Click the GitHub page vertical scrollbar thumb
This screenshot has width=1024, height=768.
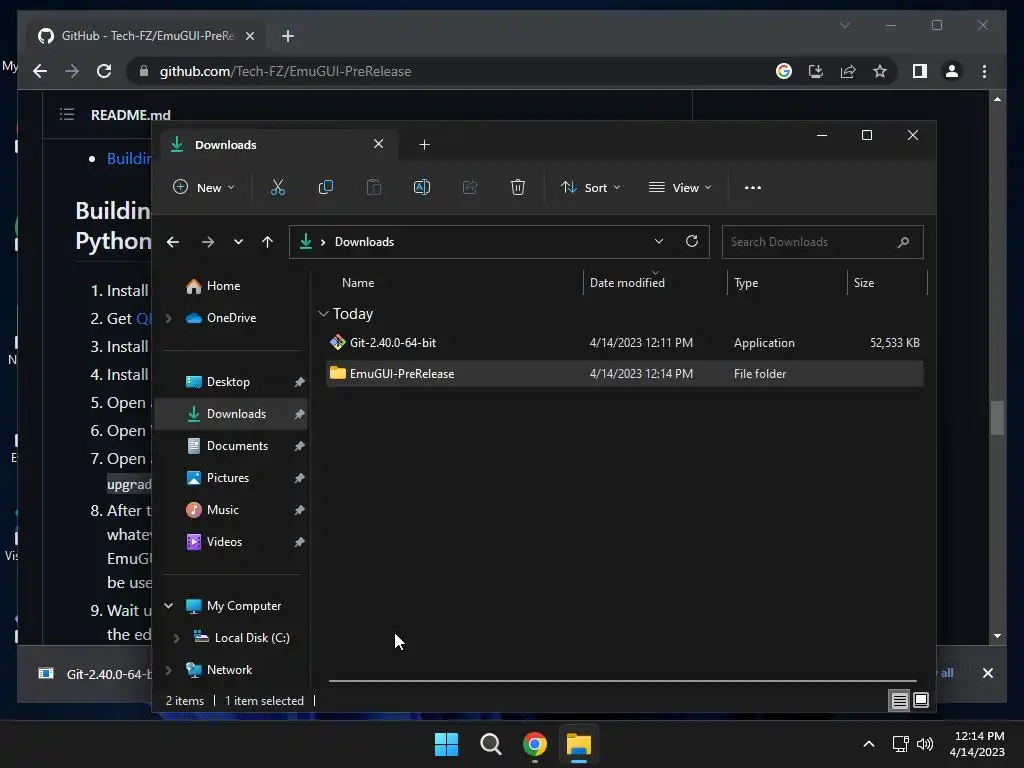(997, 418)
